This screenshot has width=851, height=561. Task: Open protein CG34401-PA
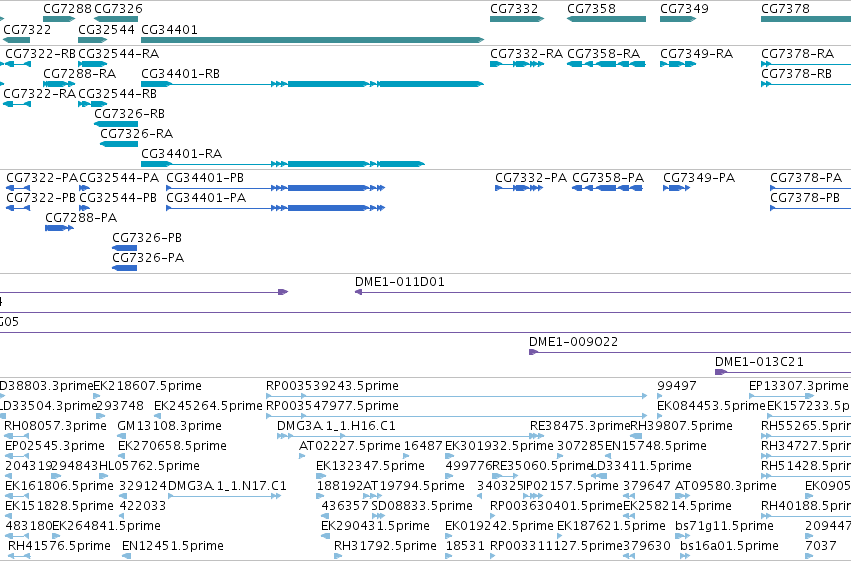[x=206, y=198]
